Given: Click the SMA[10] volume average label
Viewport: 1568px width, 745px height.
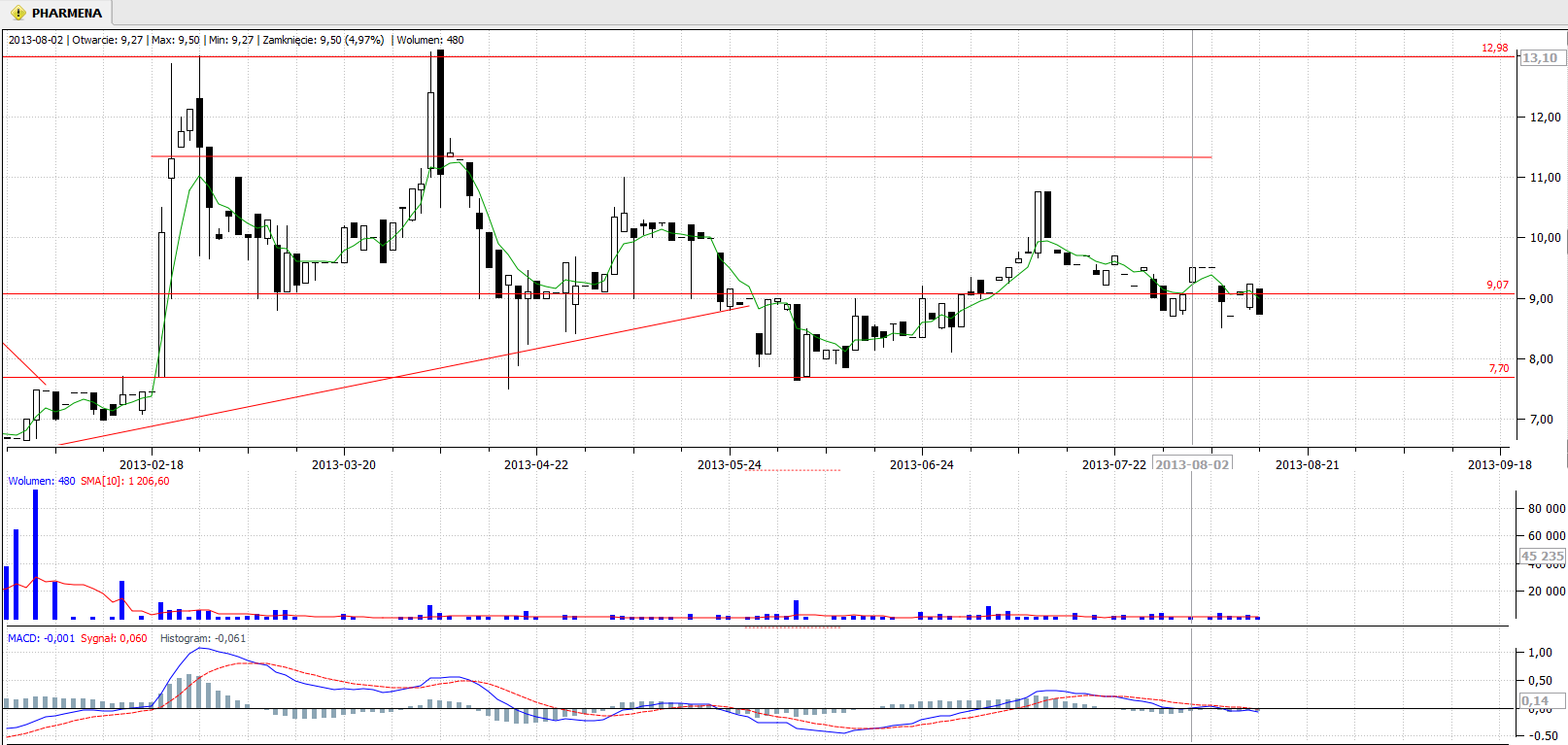Looking at the screenshot, I should point(124,481).
